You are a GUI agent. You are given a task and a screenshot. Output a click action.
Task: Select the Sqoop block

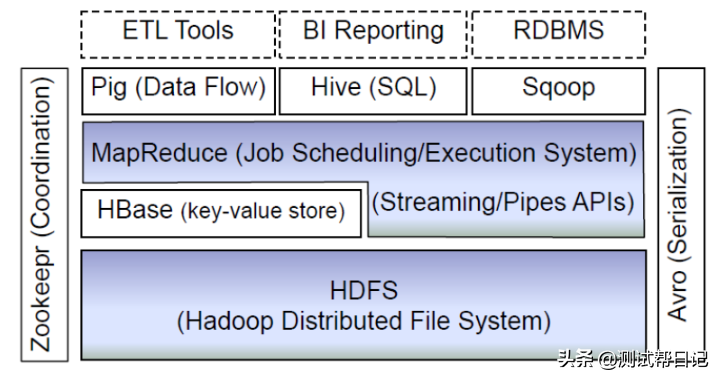(559, 91)
